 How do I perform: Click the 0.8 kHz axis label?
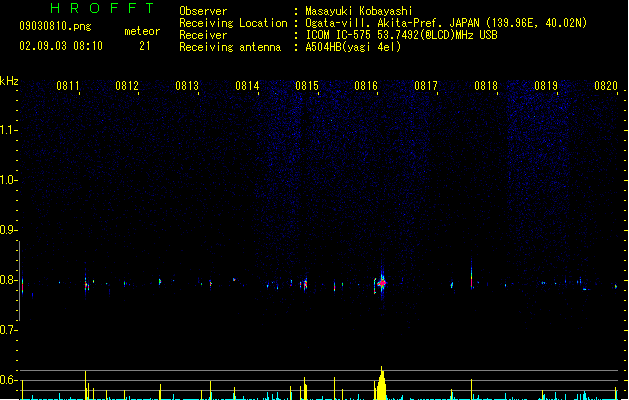click(8, 280)
